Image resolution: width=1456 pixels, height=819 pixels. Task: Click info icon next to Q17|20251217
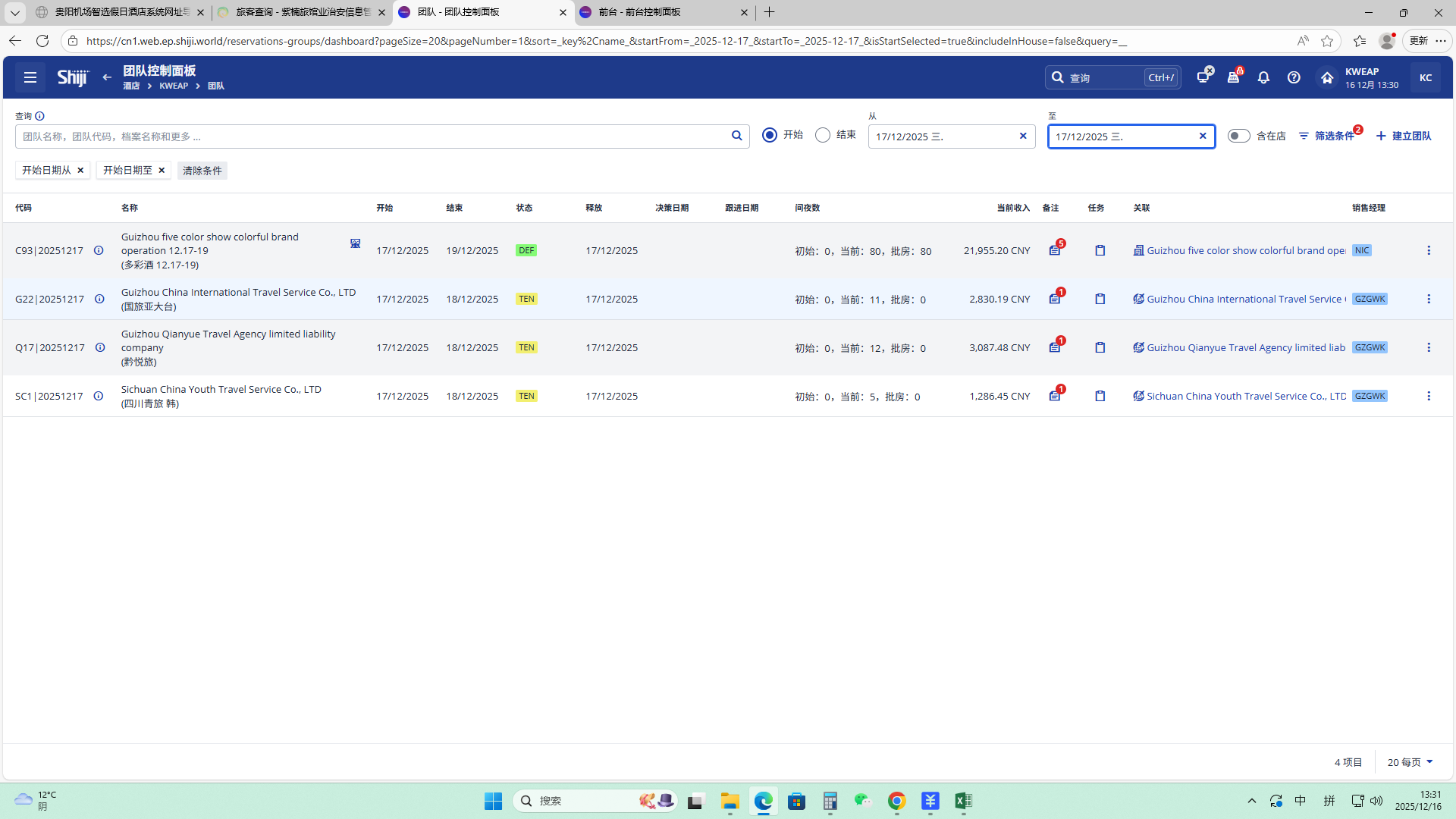click(x=99, y=347)
